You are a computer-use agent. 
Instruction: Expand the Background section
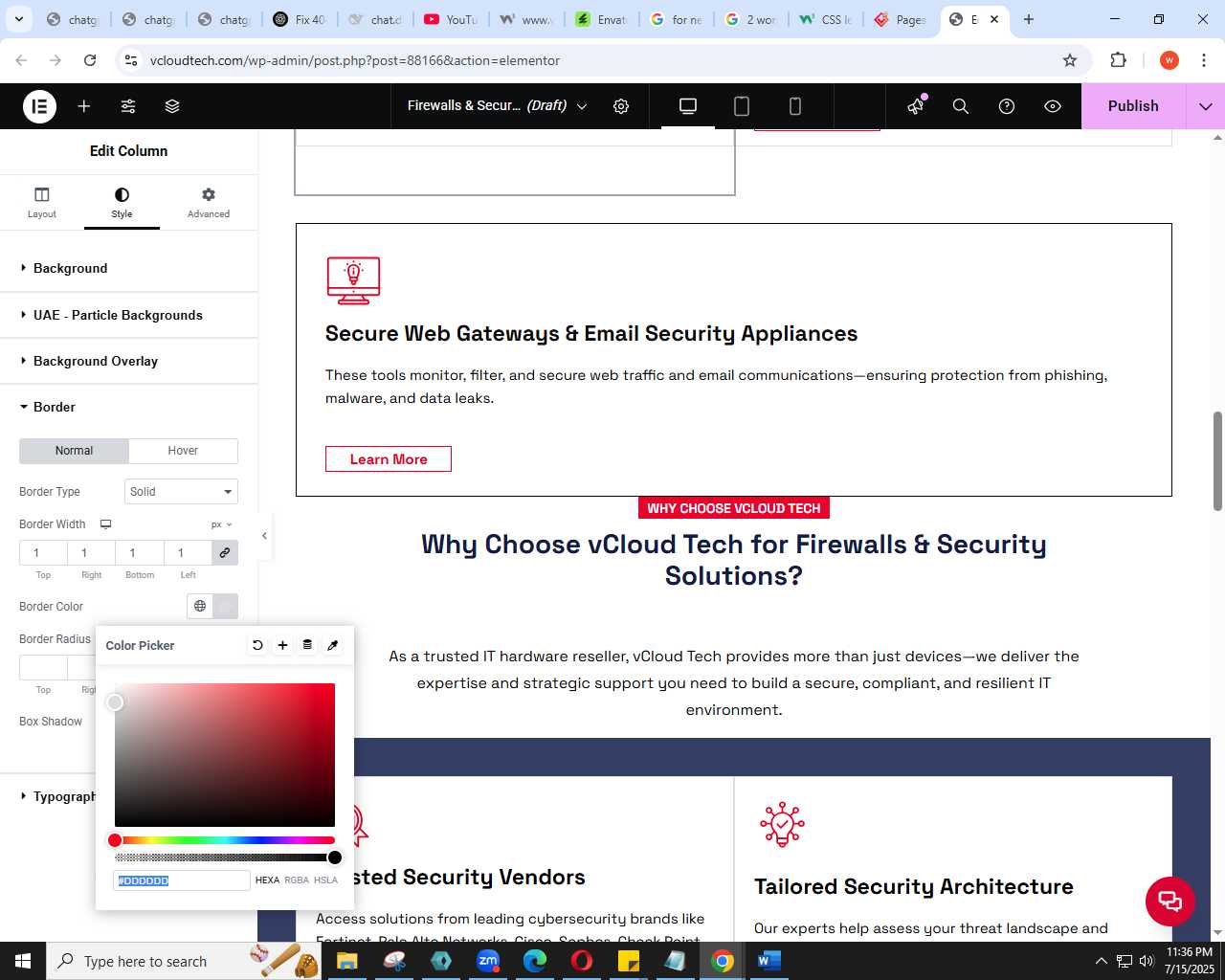coord(128,268)
